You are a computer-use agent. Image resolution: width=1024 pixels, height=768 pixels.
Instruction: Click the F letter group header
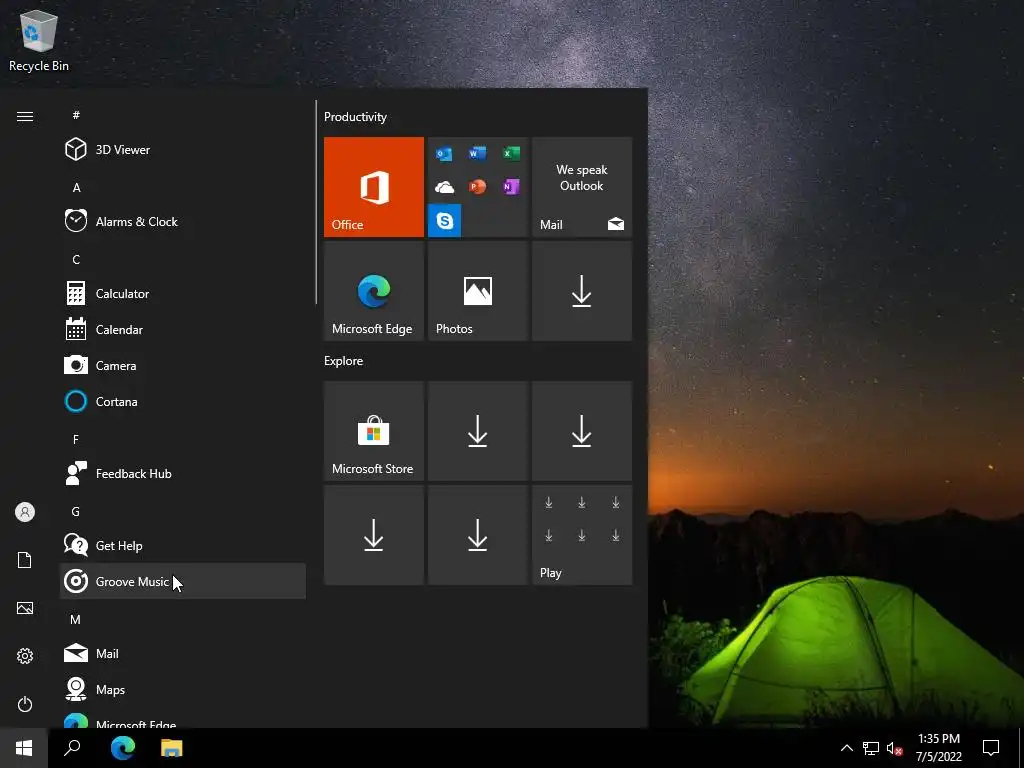[76, 440]
